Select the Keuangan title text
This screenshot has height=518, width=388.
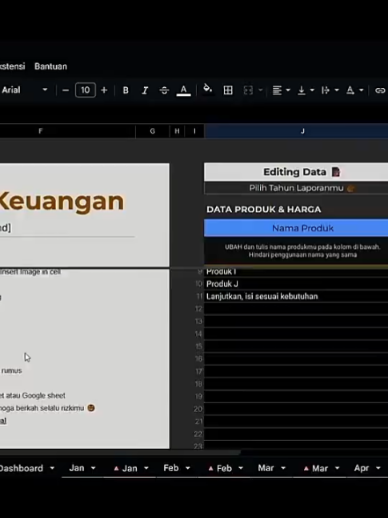coord(62,202)
